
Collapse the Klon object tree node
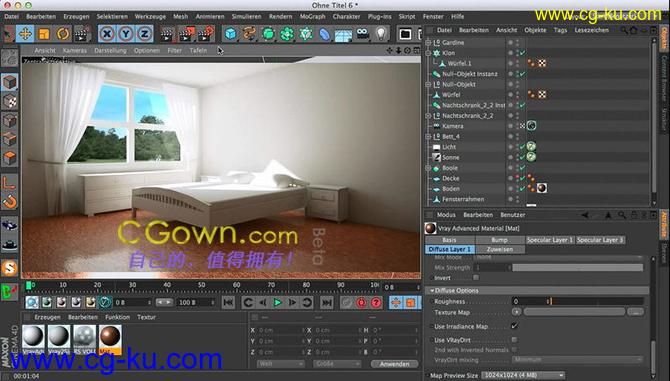[429, 53]
